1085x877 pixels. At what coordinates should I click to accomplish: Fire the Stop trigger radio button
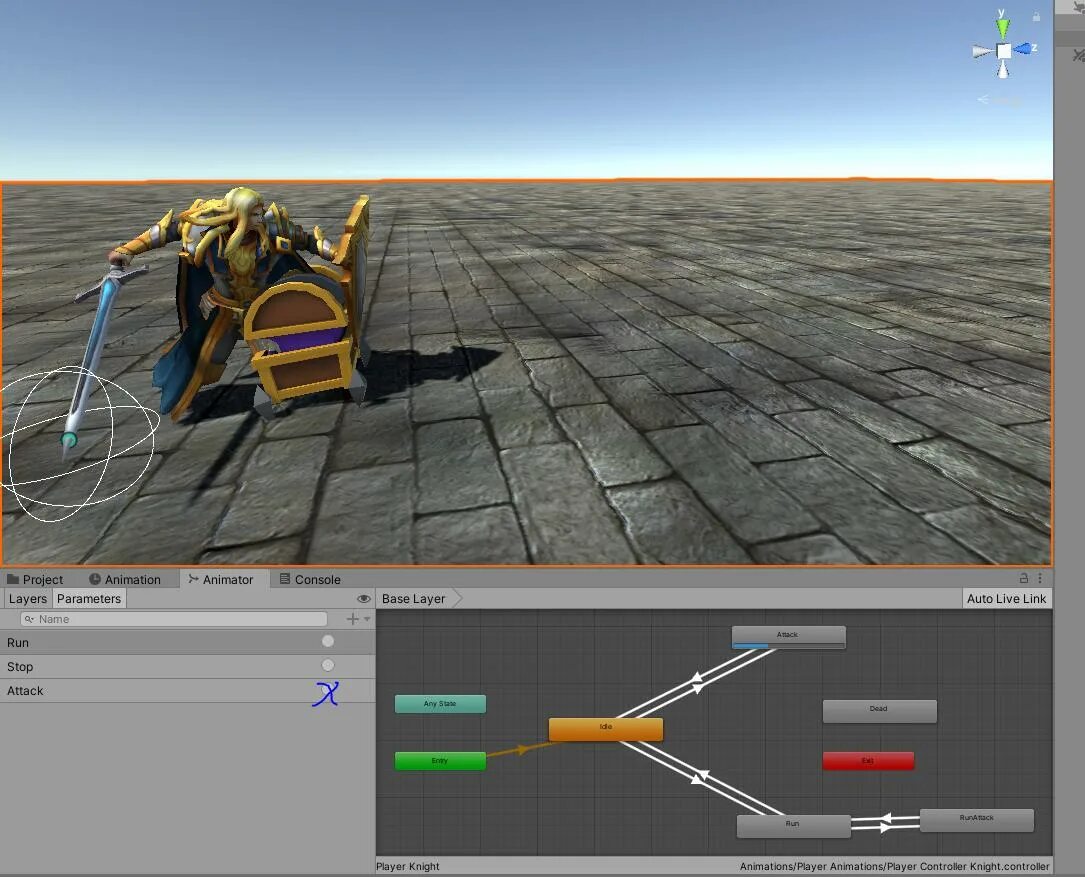point(328,665)
